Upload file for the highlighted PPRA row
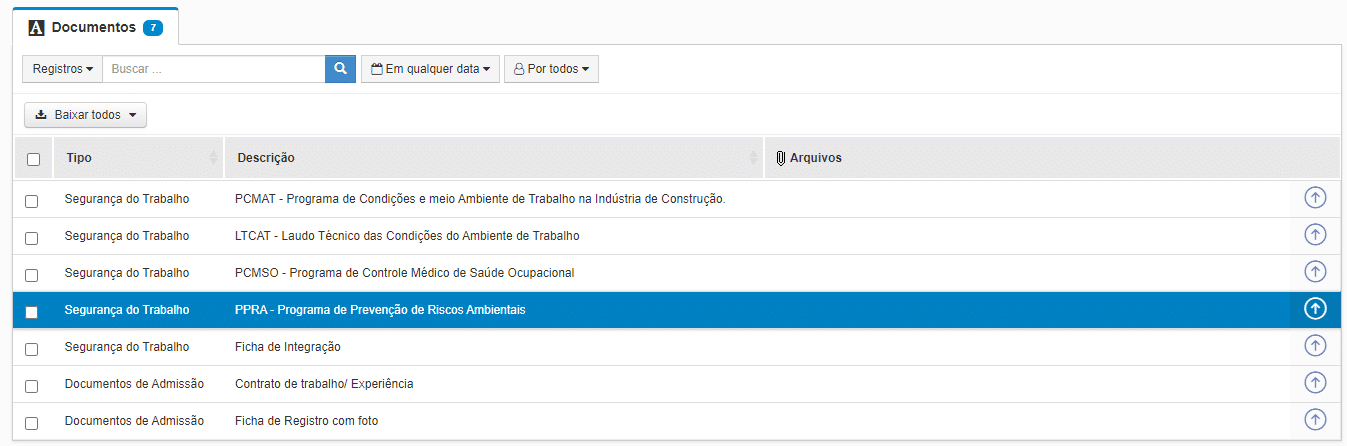 (1315, 309)
